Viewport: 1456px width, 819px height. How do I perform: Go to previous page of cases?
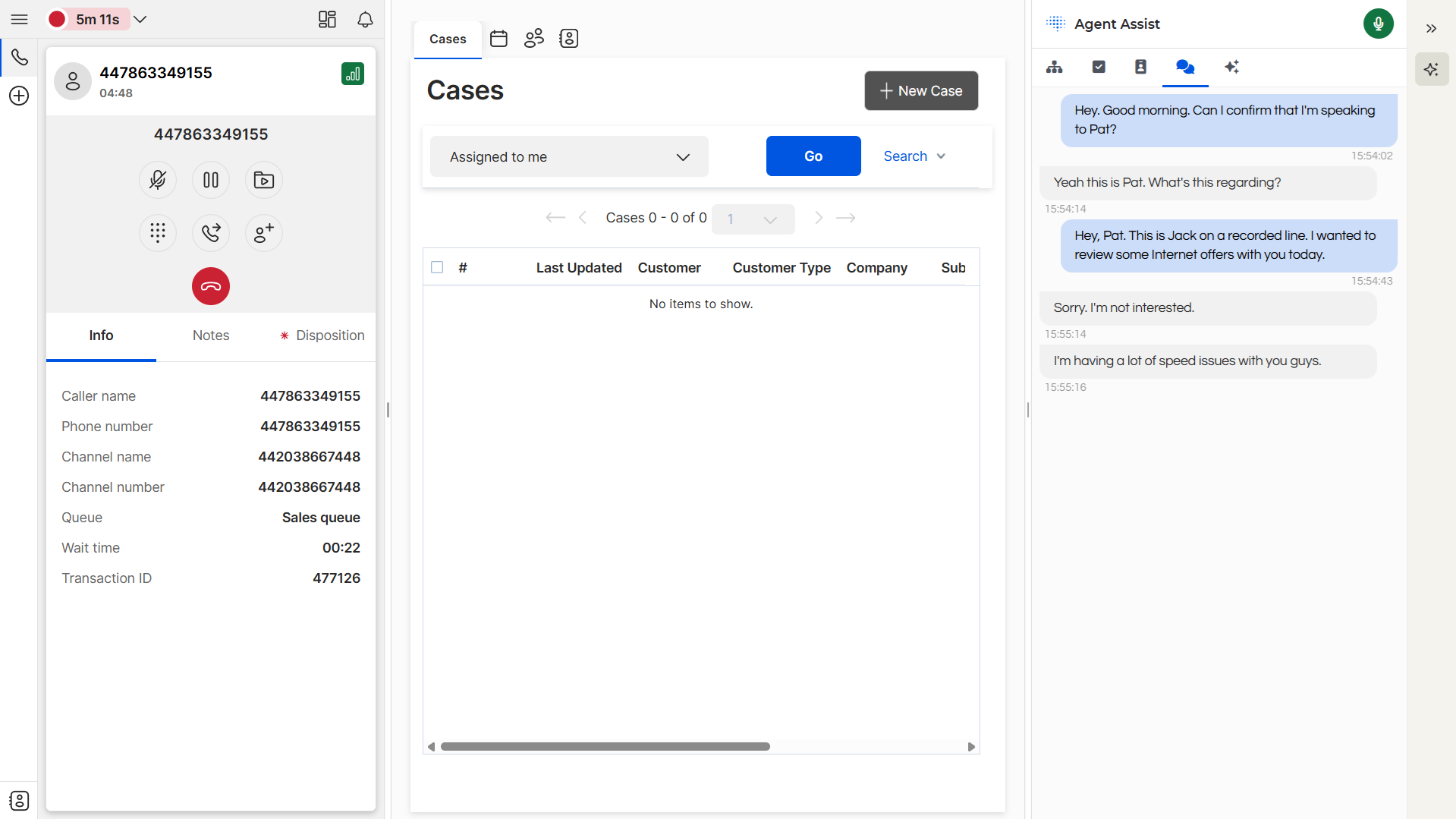[x=583, y=218]
